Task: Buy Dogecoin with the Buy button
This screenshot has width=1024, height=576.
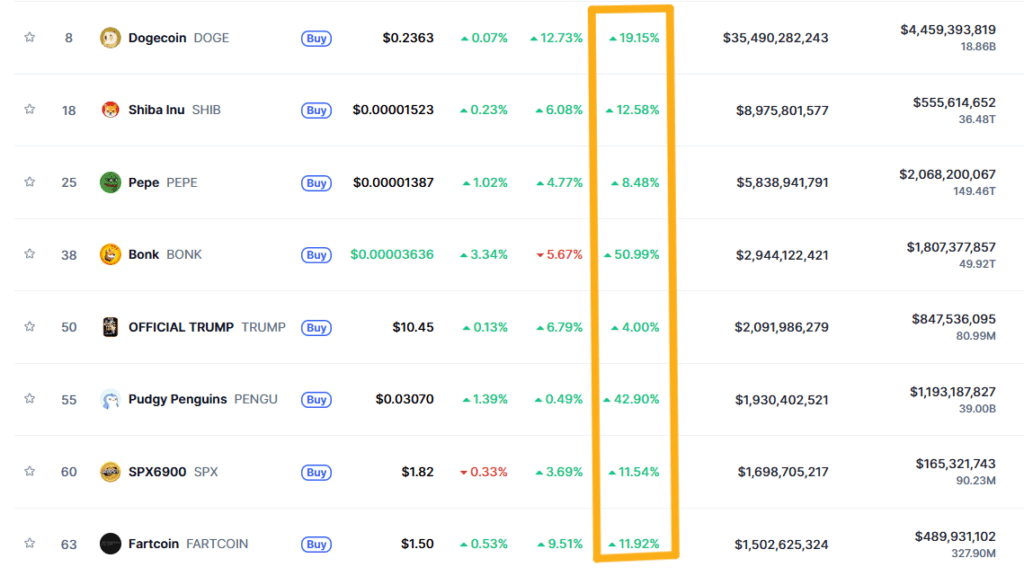Action: coord(316,39)
